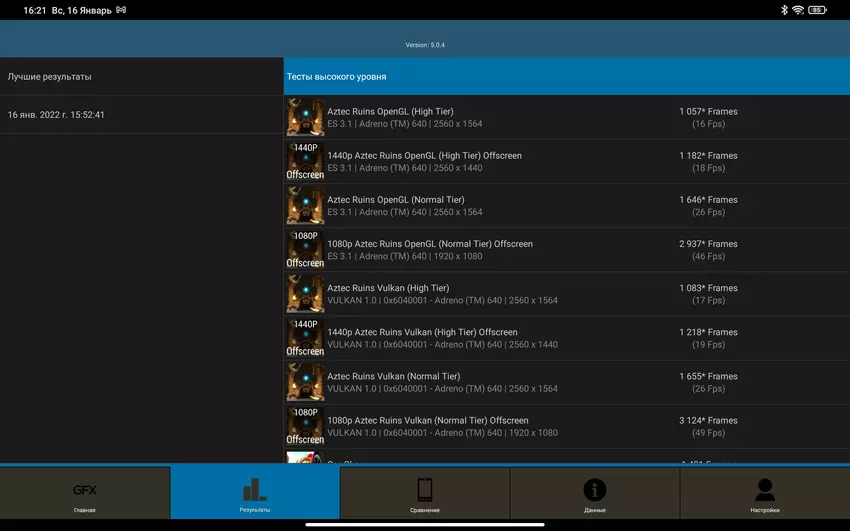This screenshot has width=850, height=531.
Task: Click the Тесты высокого уровня header
Action: 566,77
